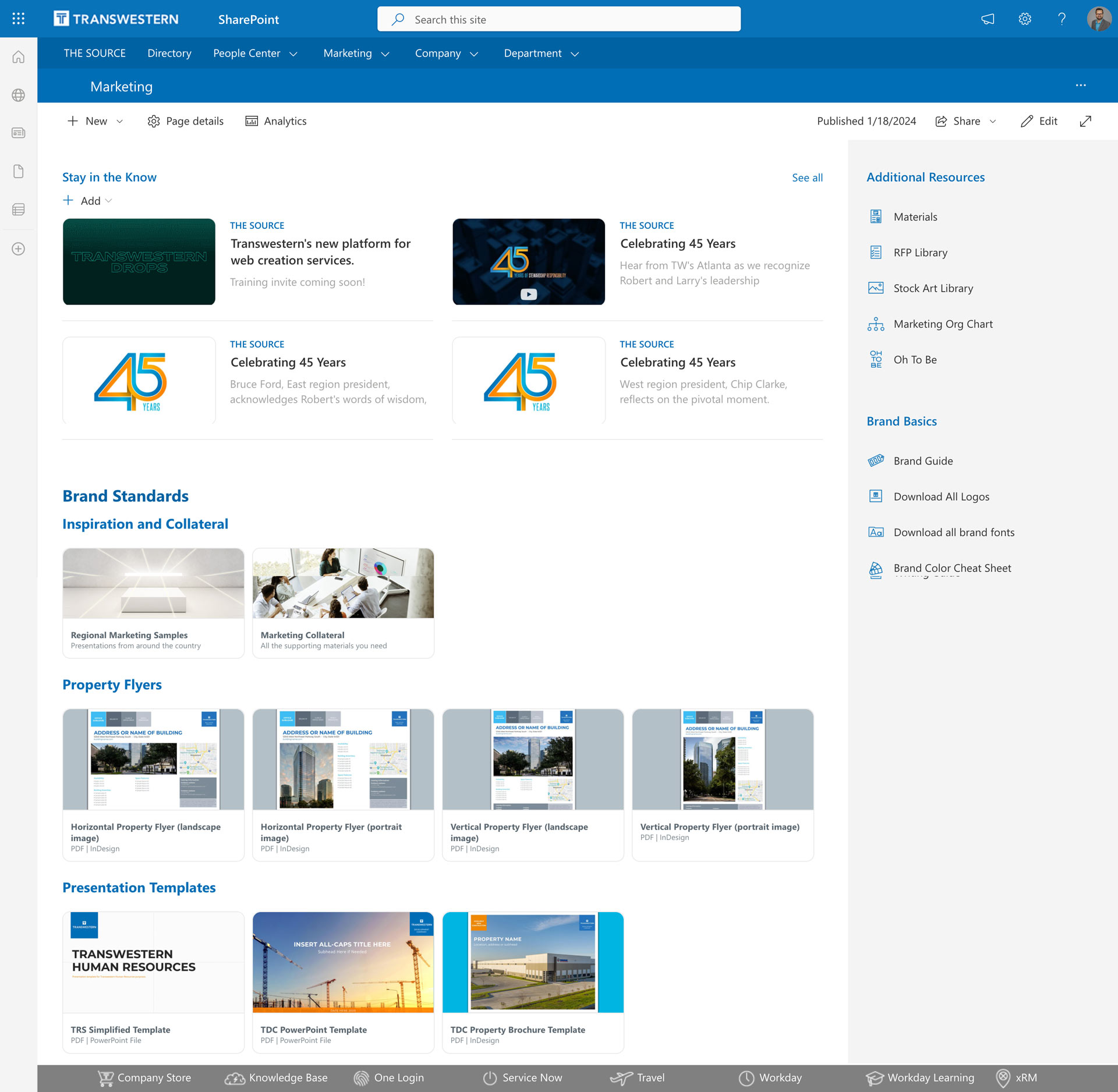Open TRS Simplified Template card
The height and width of the screenshot is (1092, 1118).
153,982
